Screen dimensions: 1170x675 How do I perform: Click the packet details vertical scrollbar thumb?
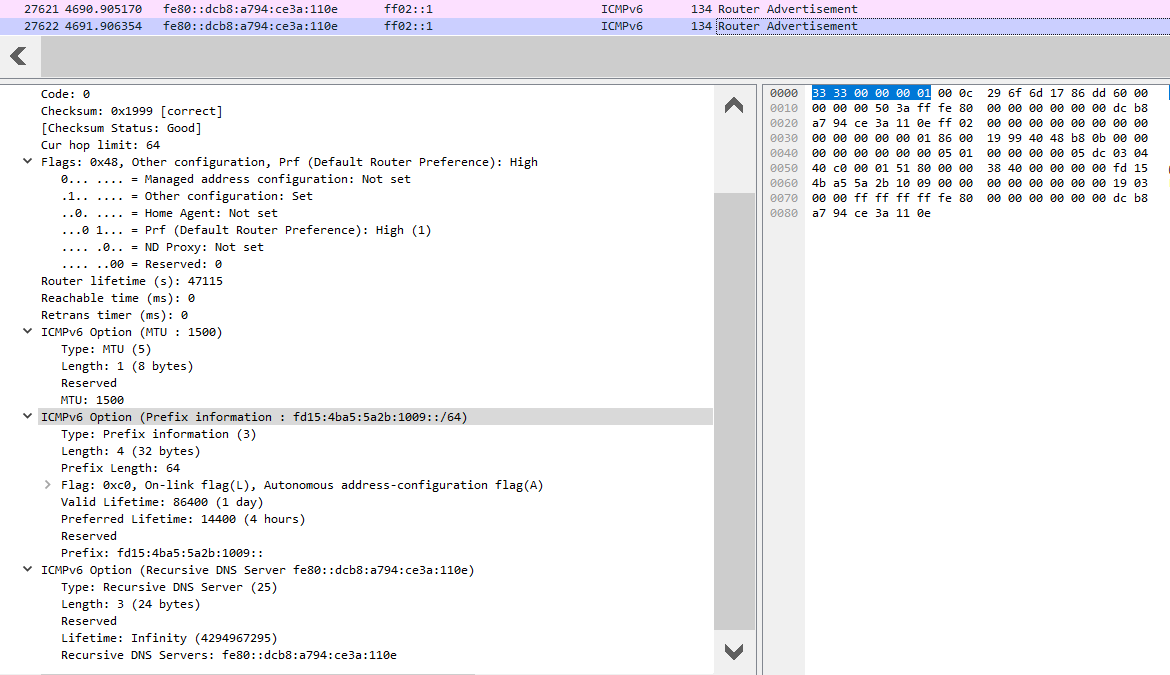pos(734,410)
